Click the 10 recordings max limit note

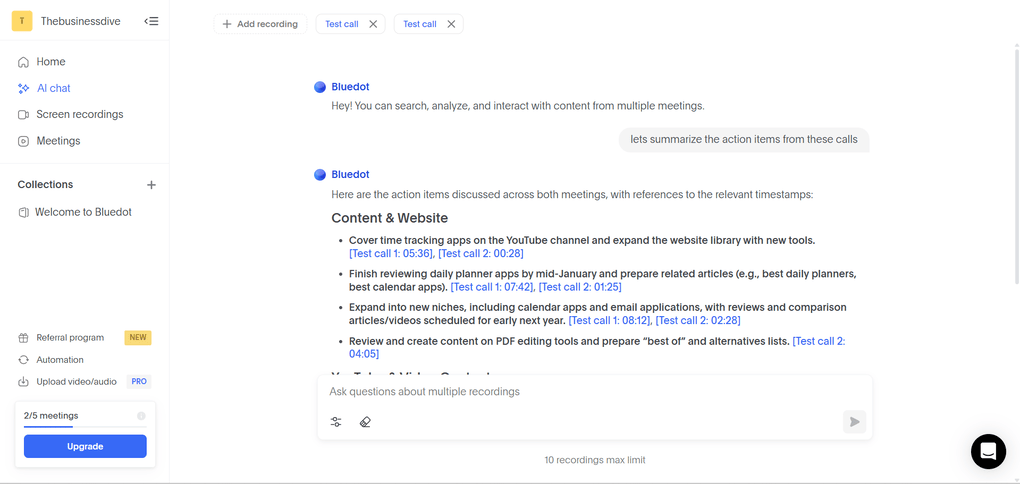[x=595, y=460]
